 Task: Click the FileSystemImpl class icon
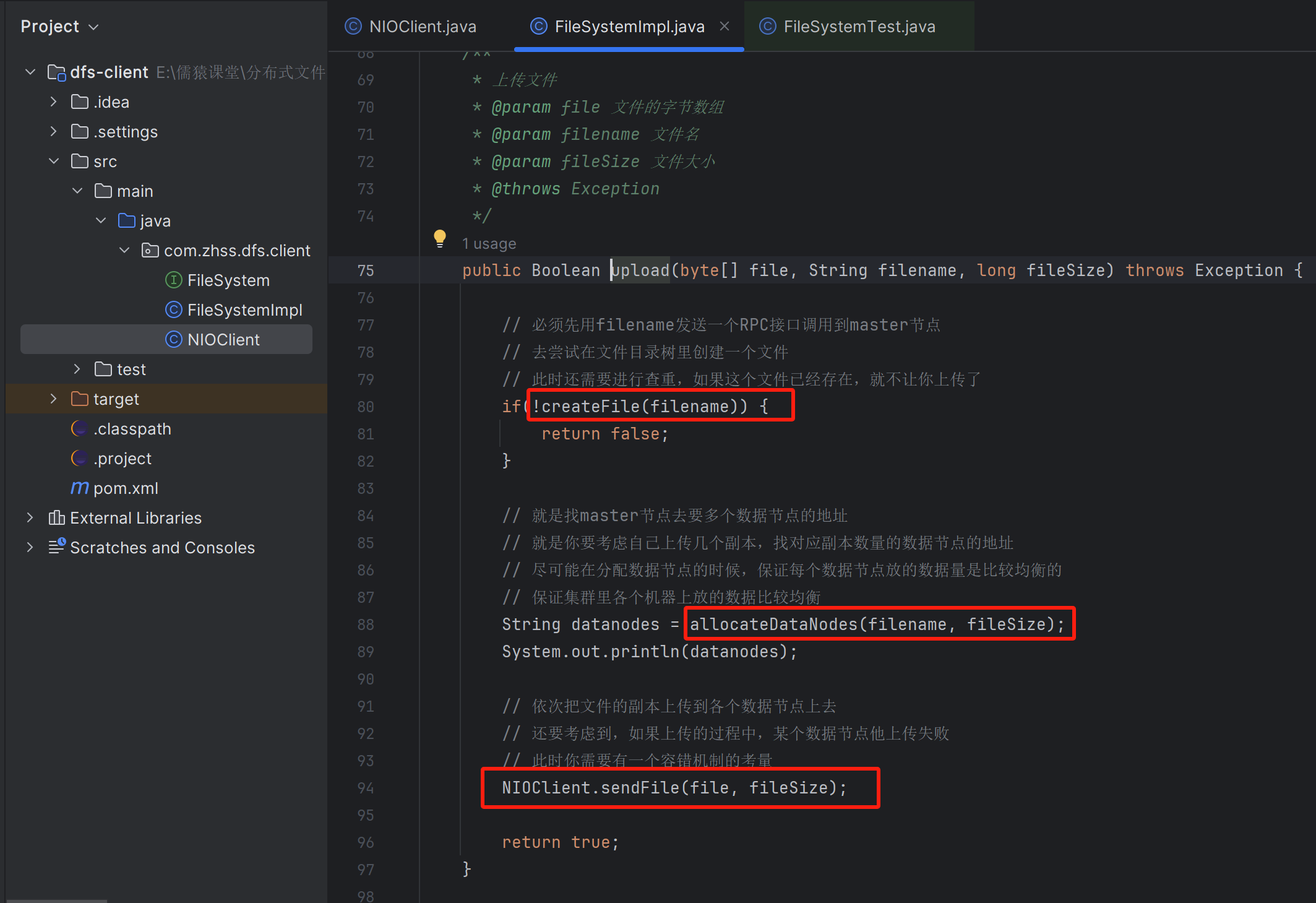(174, 310)
